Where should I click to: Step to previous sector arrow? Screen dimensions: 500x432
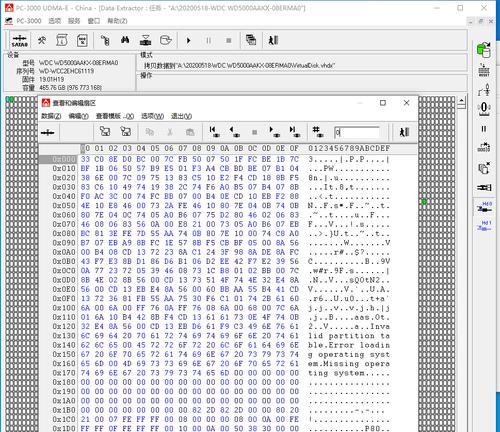point(235,132)
